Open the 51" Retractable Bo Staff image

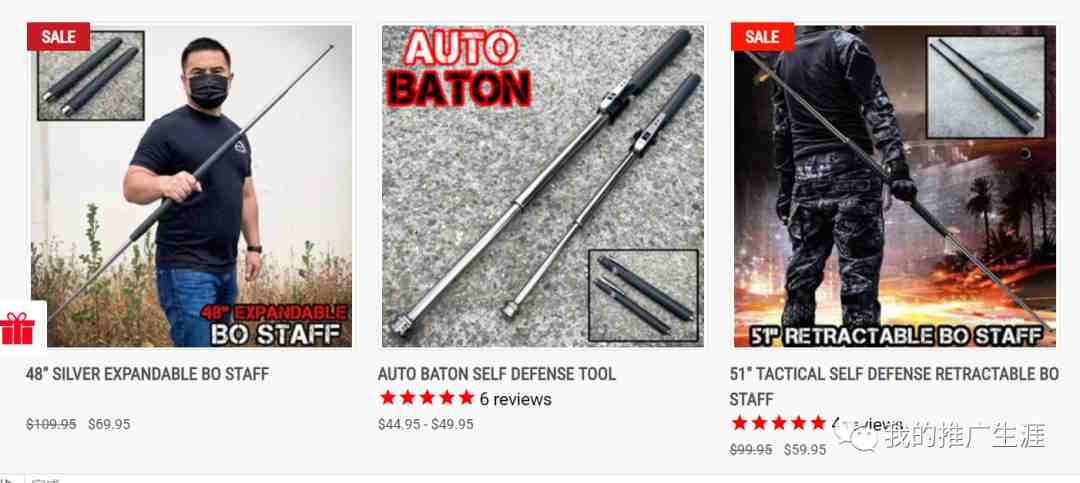[895, 186]
